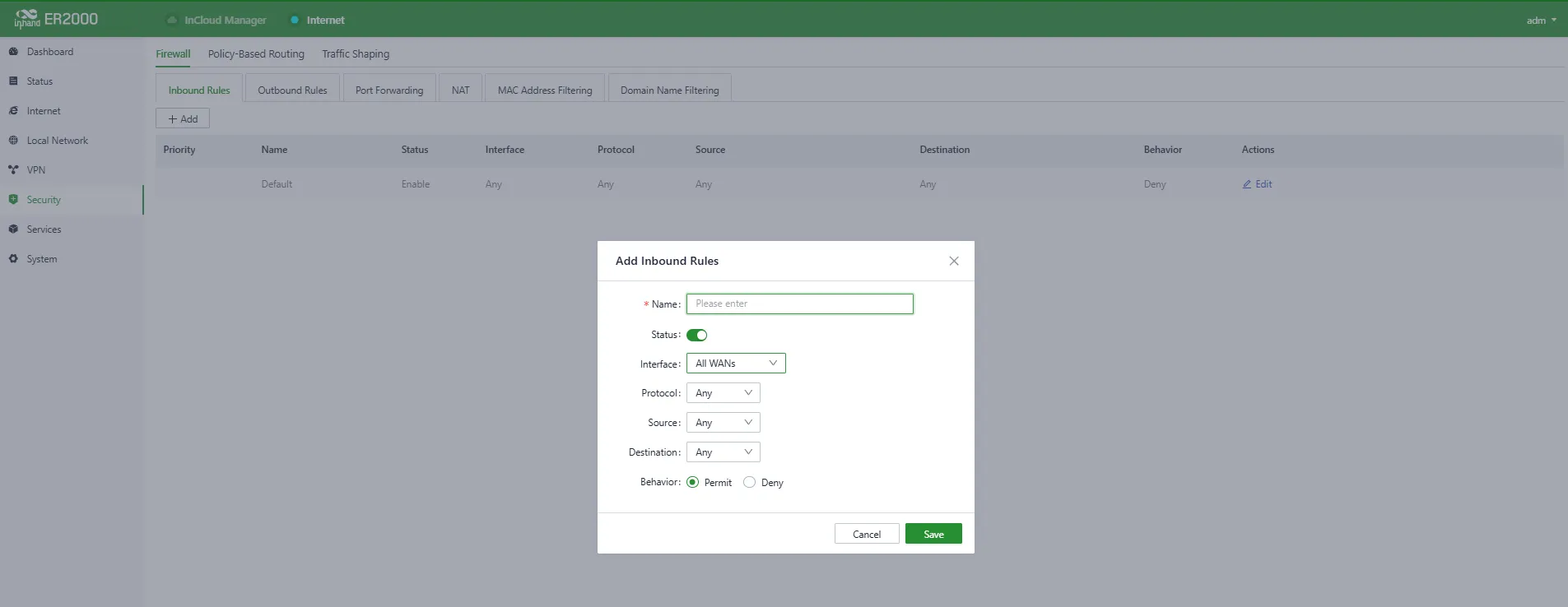Open the Protocol dropdown
1568x607 pixels.
724,393
